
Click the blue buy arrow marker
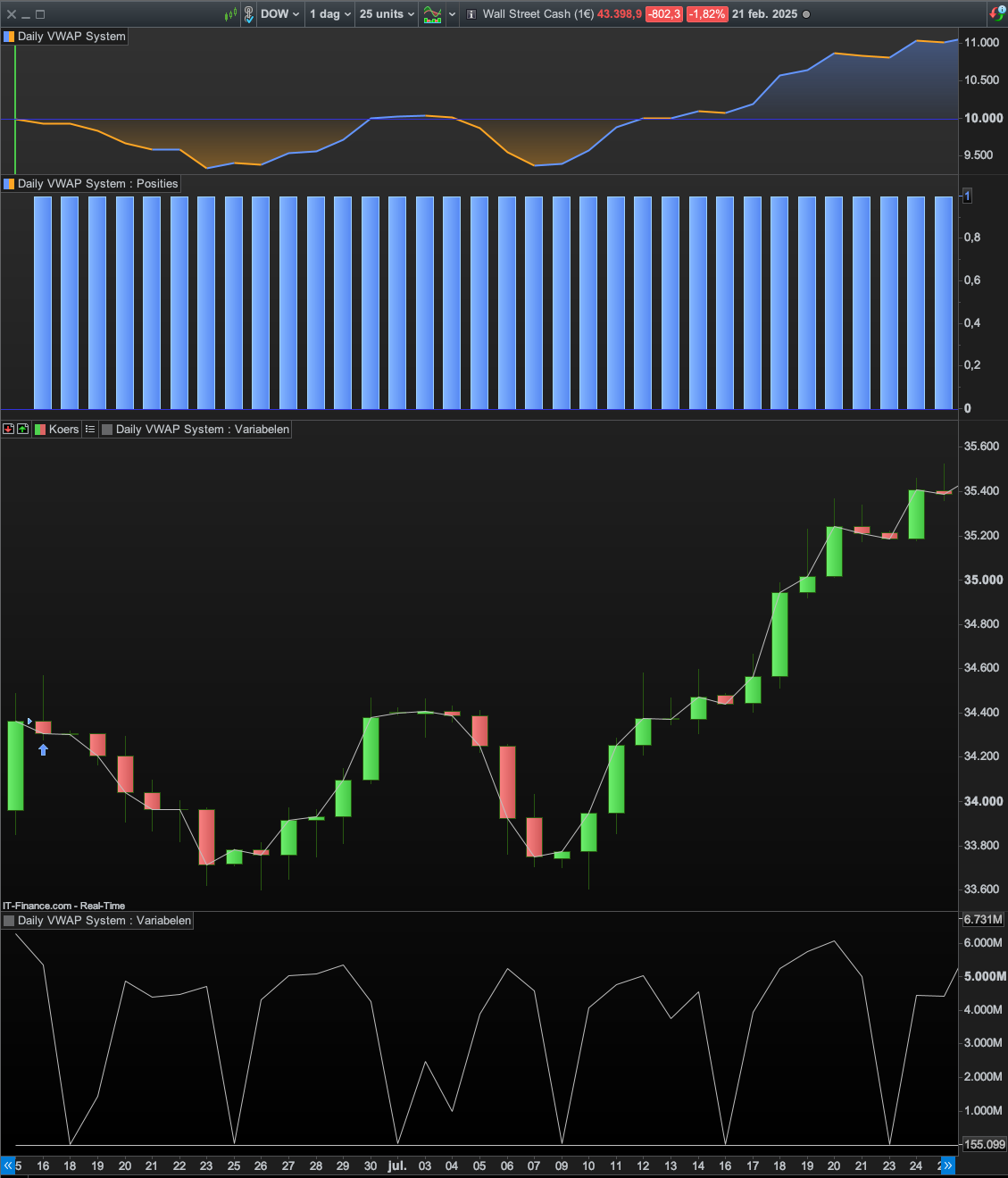coord(43,749)
